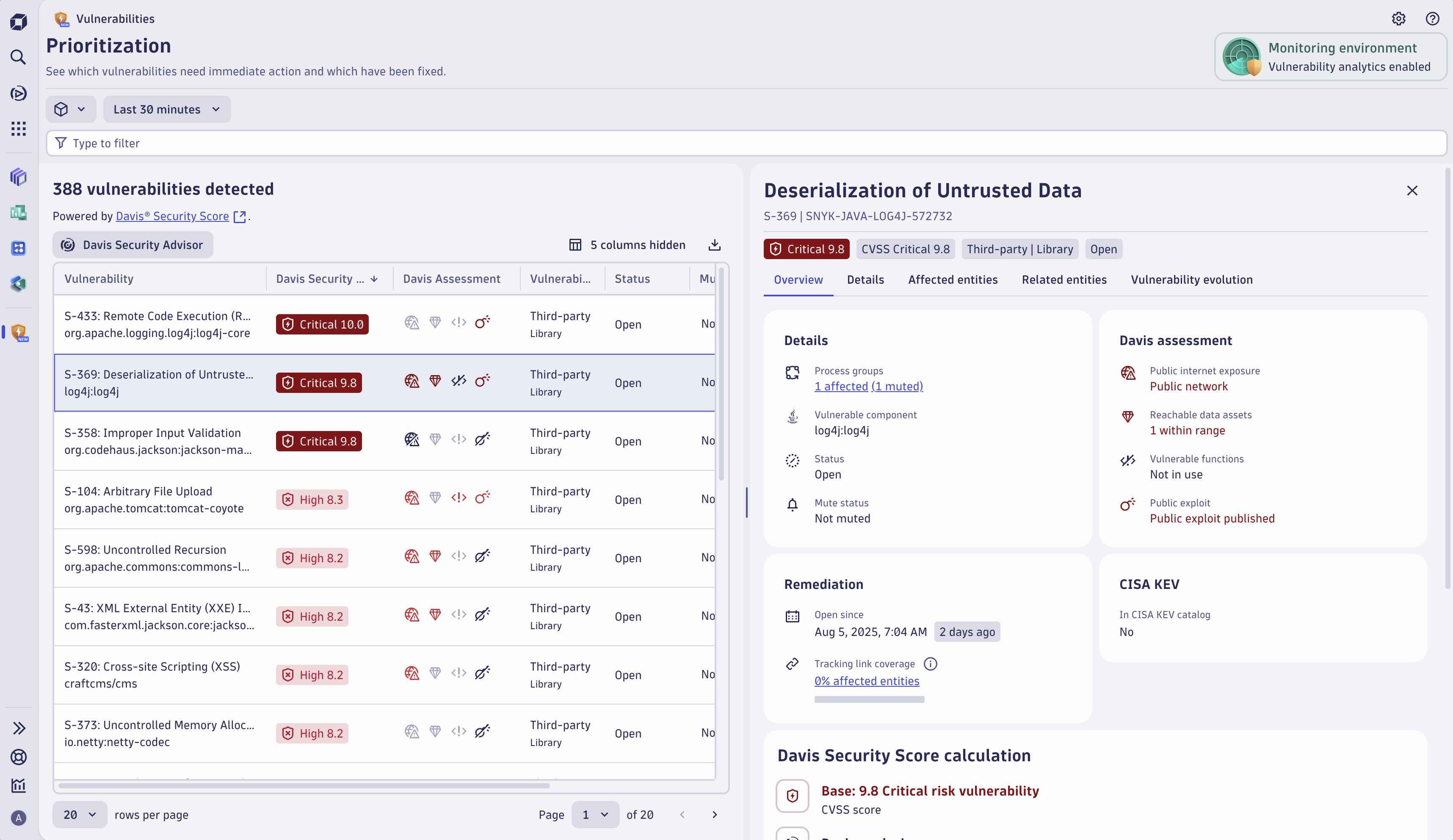Click the public exploit bomb icon on S-369 row

point(483,381)
